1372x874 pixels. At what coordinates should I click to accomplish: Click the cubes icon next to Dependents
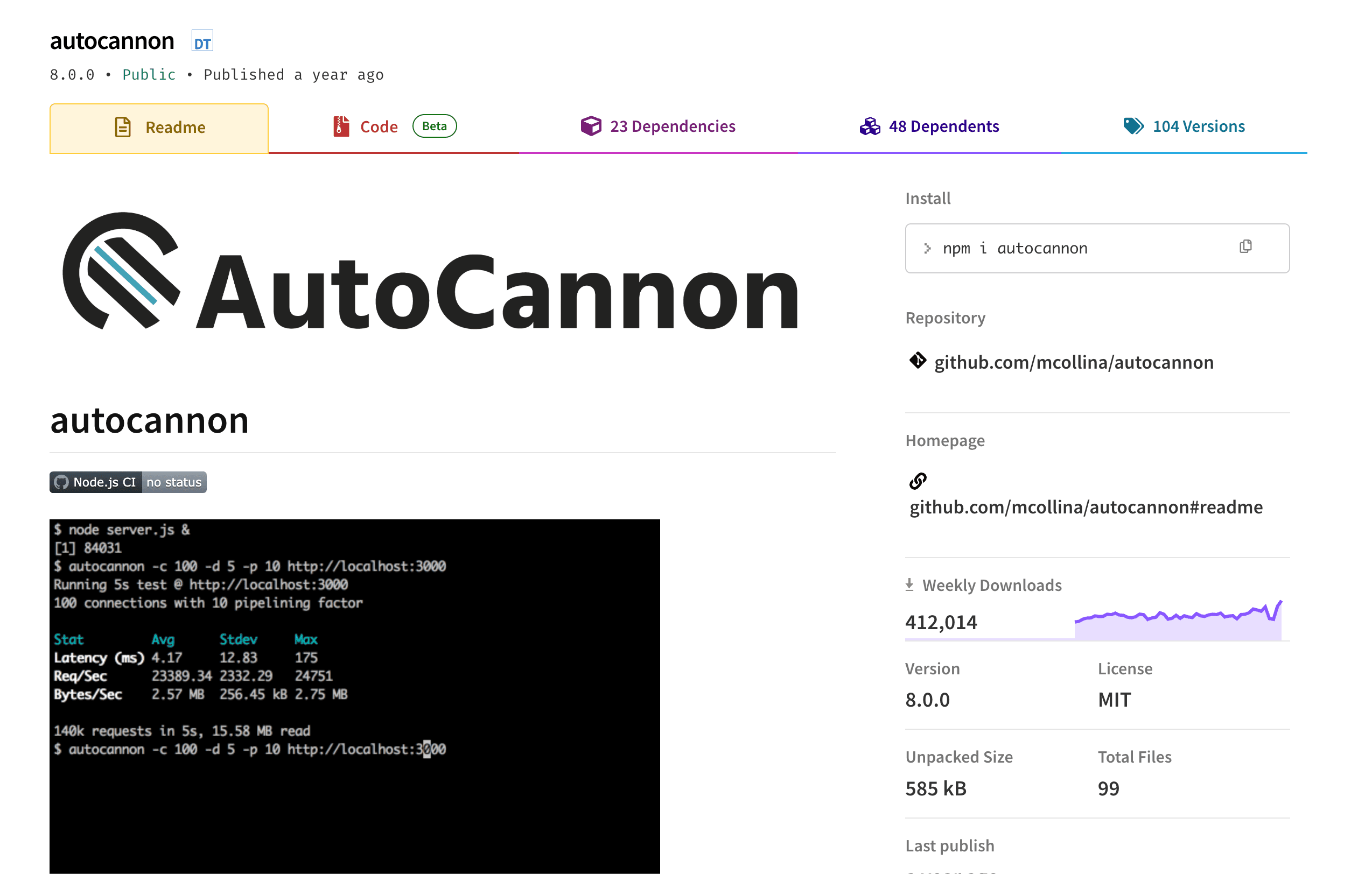point(870,126)
